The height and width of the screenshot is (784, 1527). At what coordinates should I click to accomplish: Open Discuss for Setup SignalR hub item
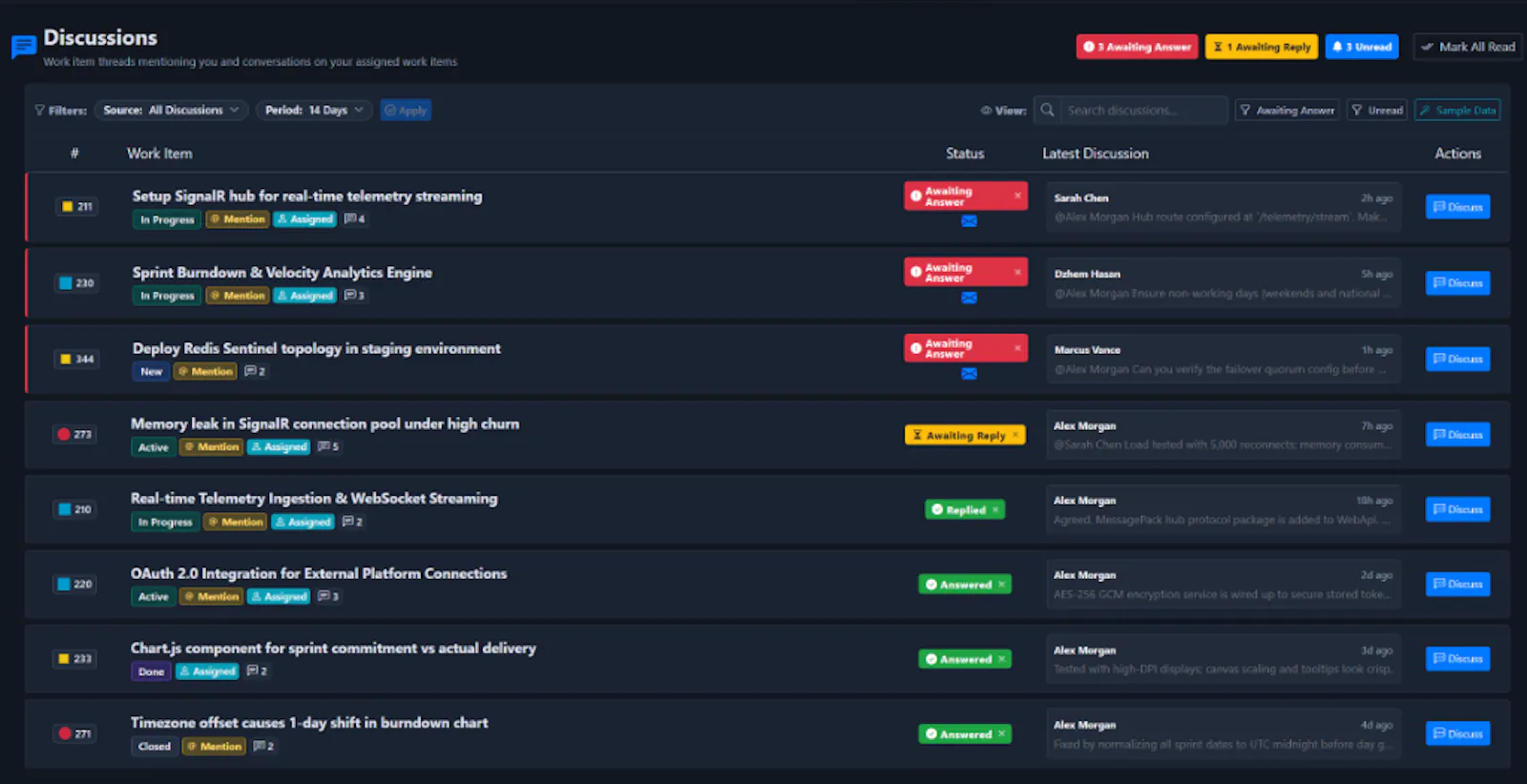click(1458, 207)
